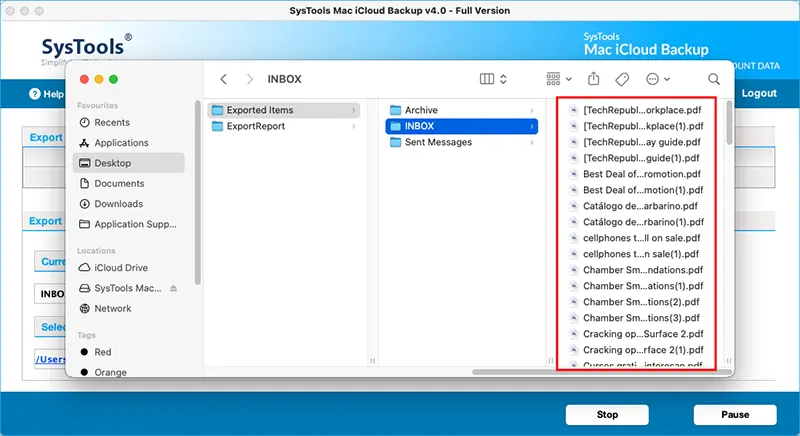Click the sidebar vertical scrollbar
Screen dimensions: 800x436
(x=197, y=193)
